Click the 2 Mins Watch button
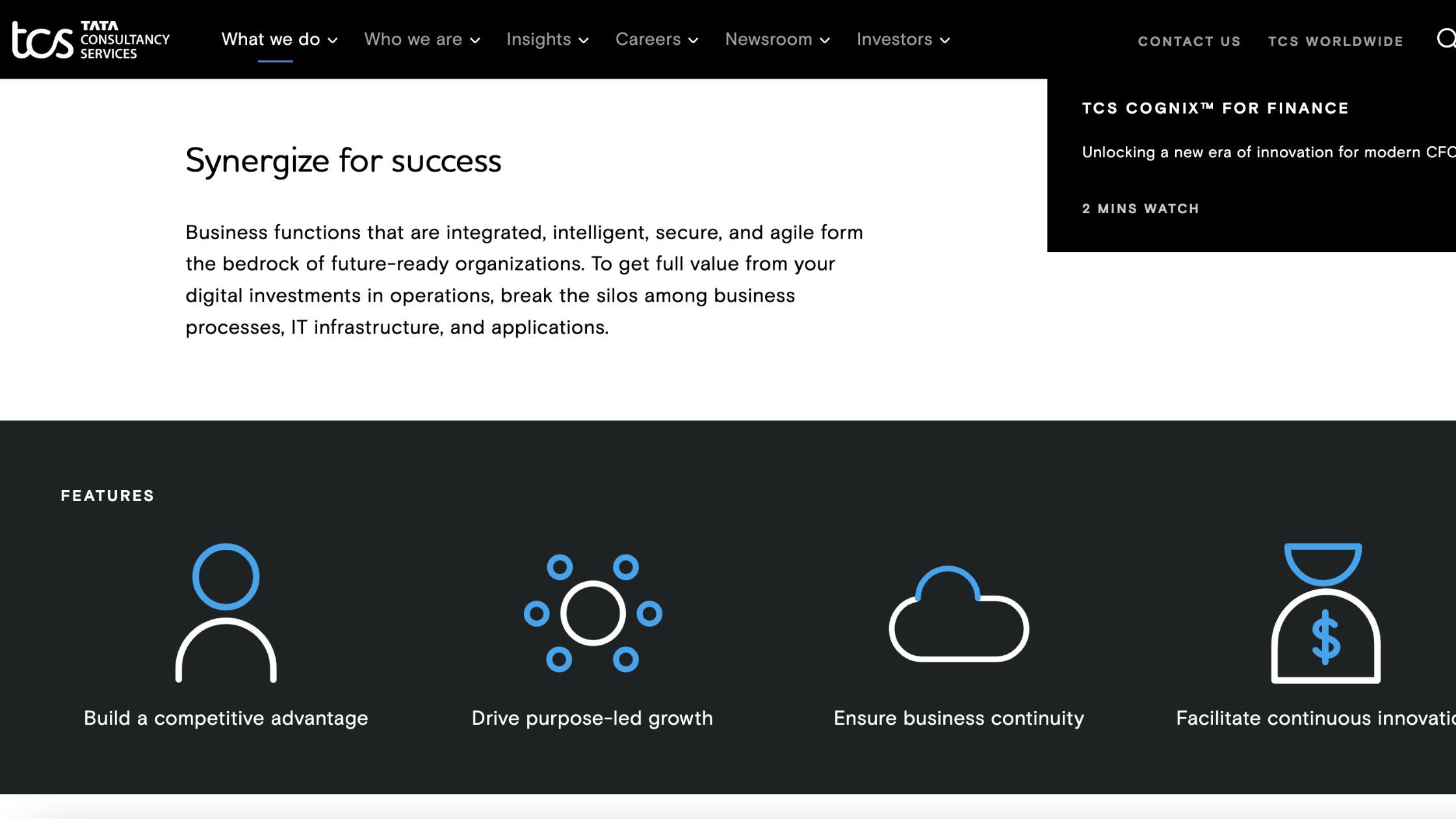Image resolution: width=1456 pixels, height=819 pixels. pos(1140,208)
